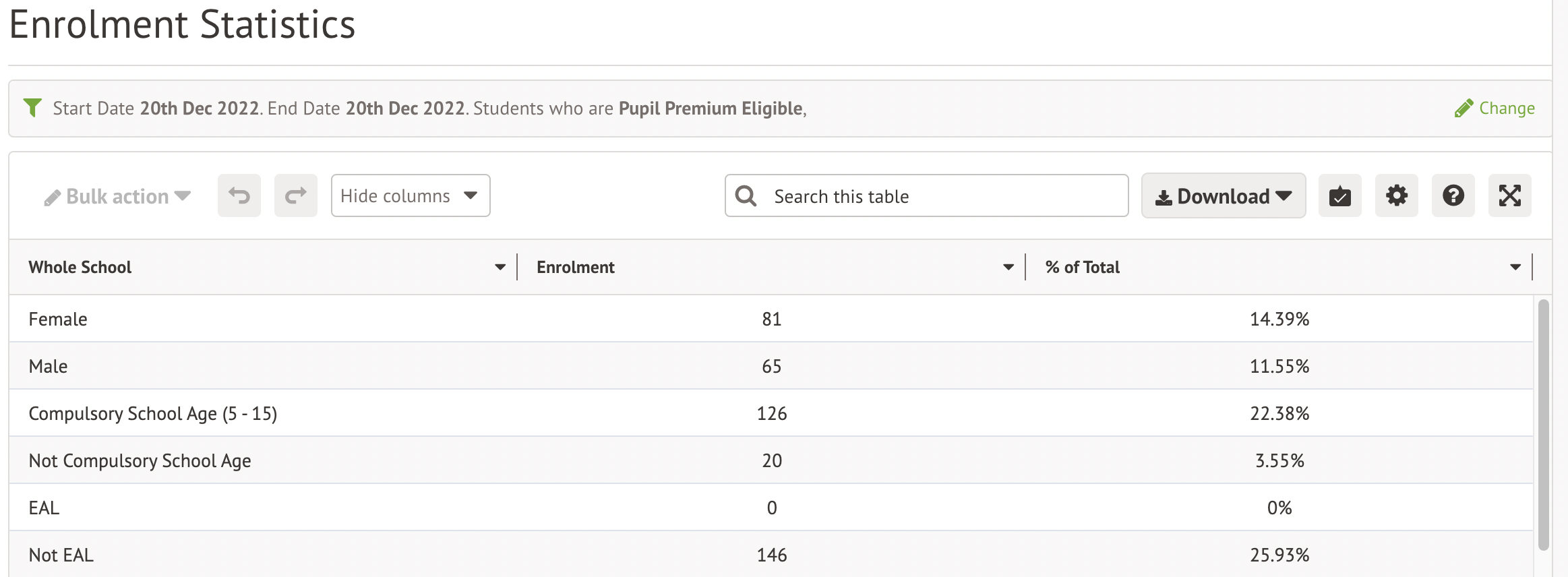
Task: Open the Whole School column menu arrow
Action: (x=500, y=268)
